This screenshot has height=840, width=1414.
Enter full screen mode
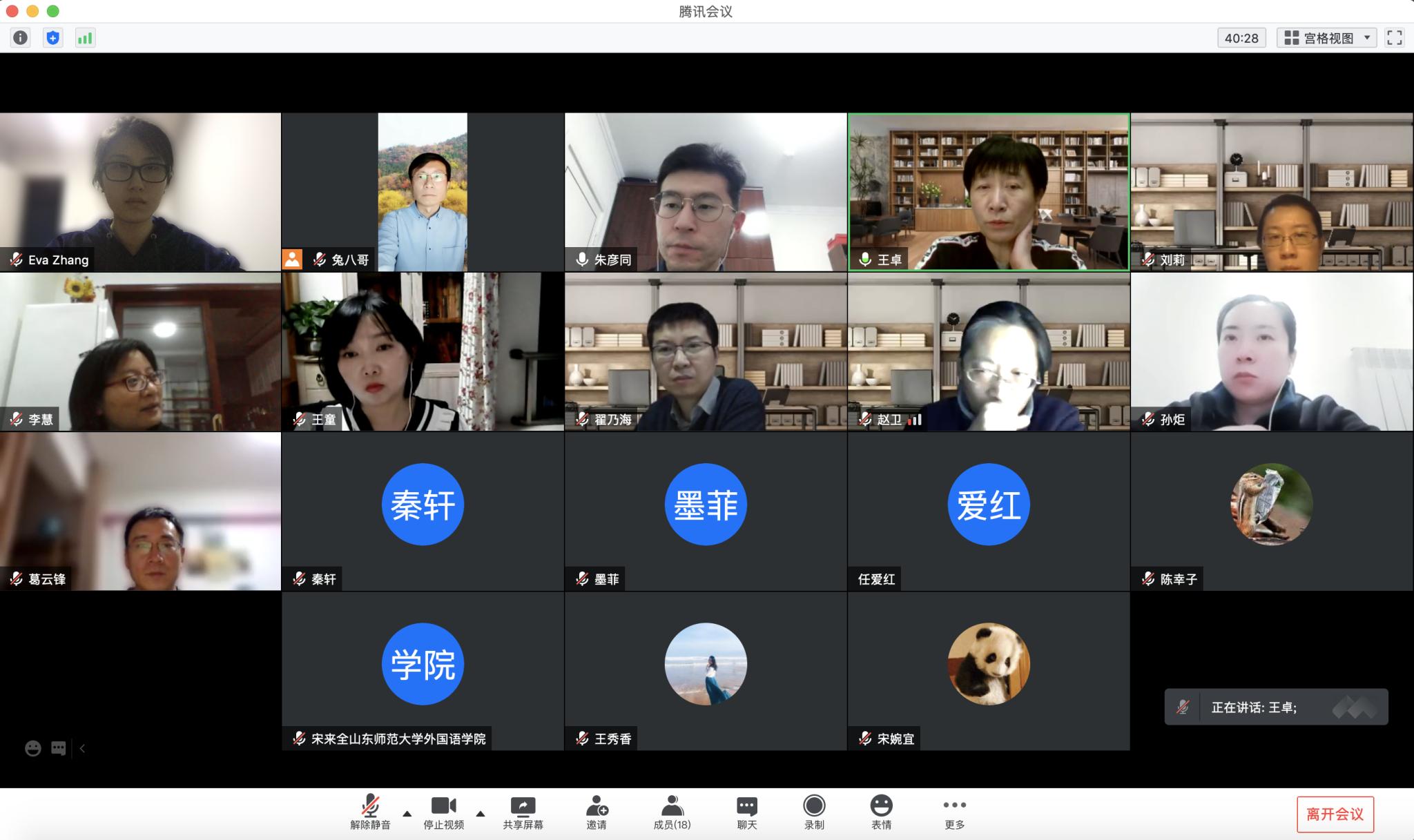coord(1394,38)
